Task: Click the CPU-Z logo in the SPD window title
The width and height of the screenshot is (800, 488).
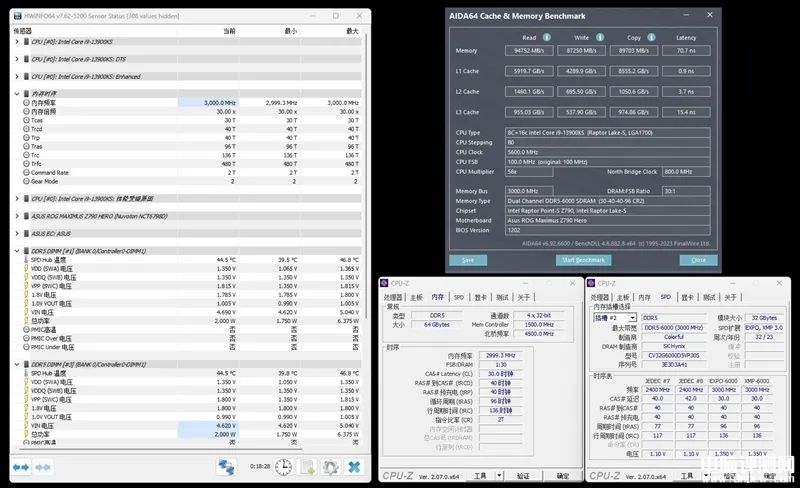Action: pos(591,283)
